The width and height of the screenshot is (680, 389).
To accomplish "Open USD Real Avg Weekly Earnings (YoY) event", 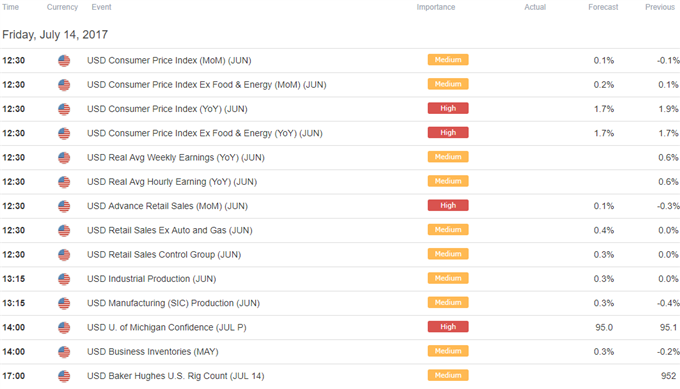I will [x=176, y=158].
